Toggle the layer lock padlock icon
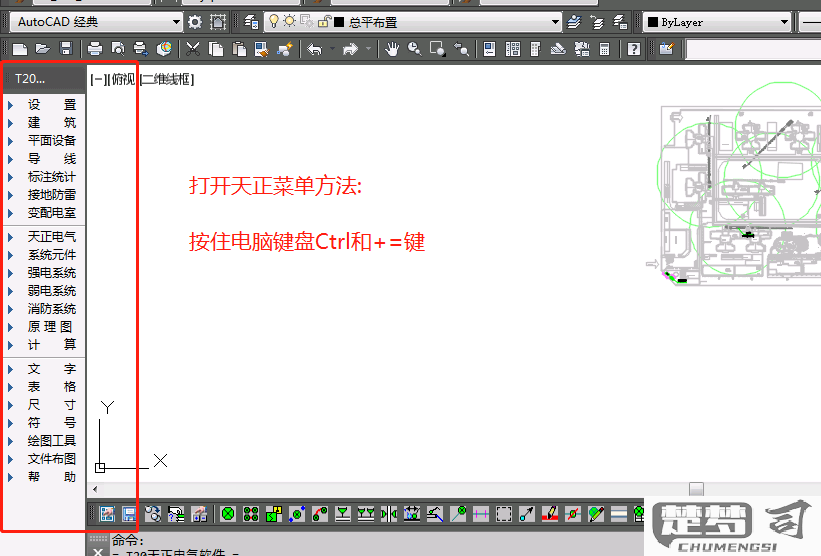 click(x=324, y=21)
